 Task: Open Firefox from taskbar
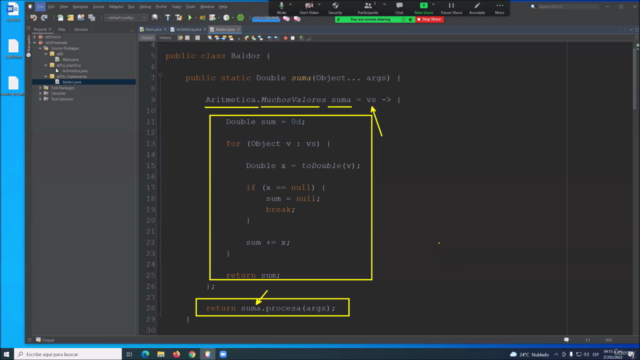(x=176, y=354)
